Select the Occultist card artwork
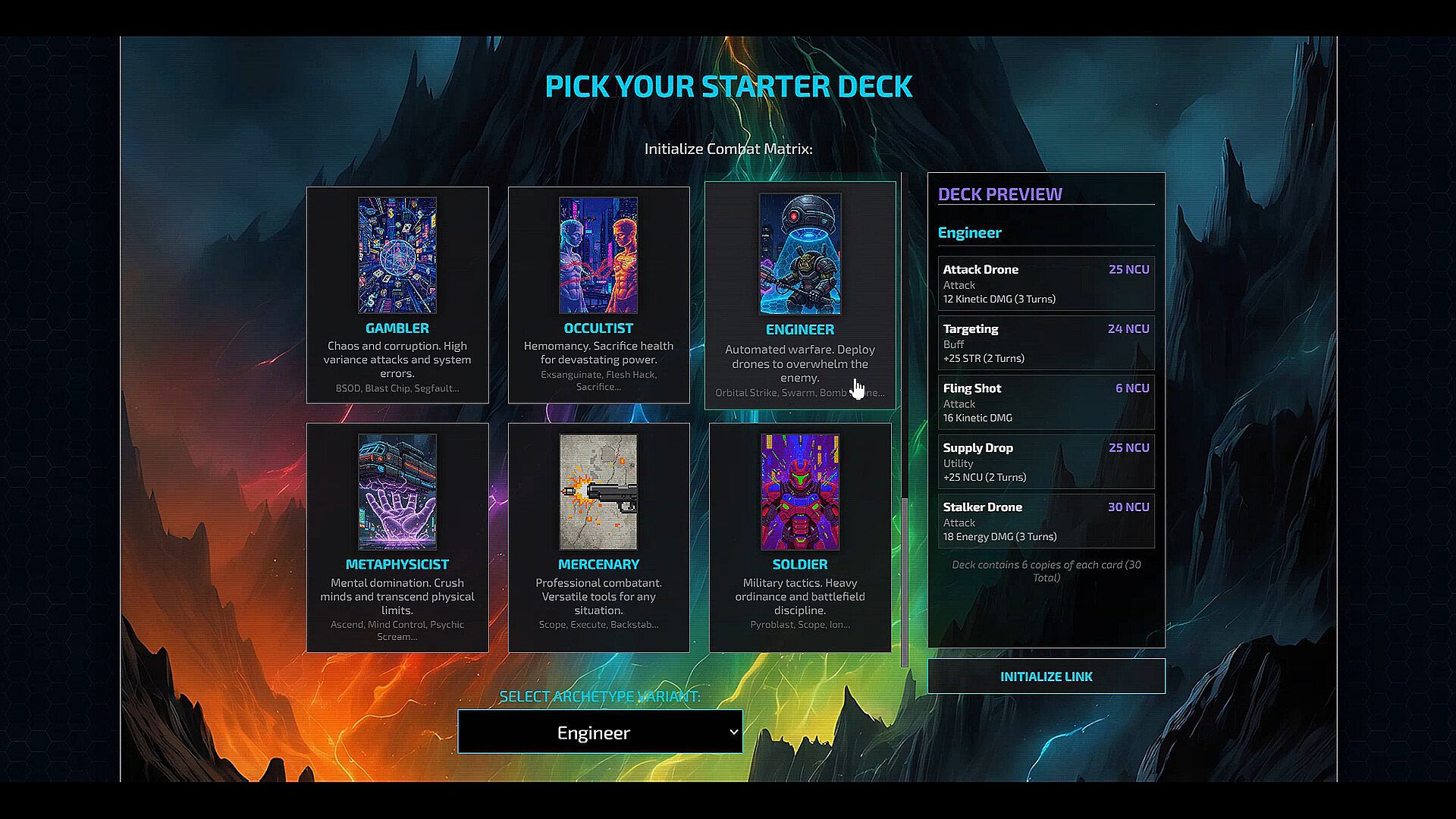 [598, 255]
